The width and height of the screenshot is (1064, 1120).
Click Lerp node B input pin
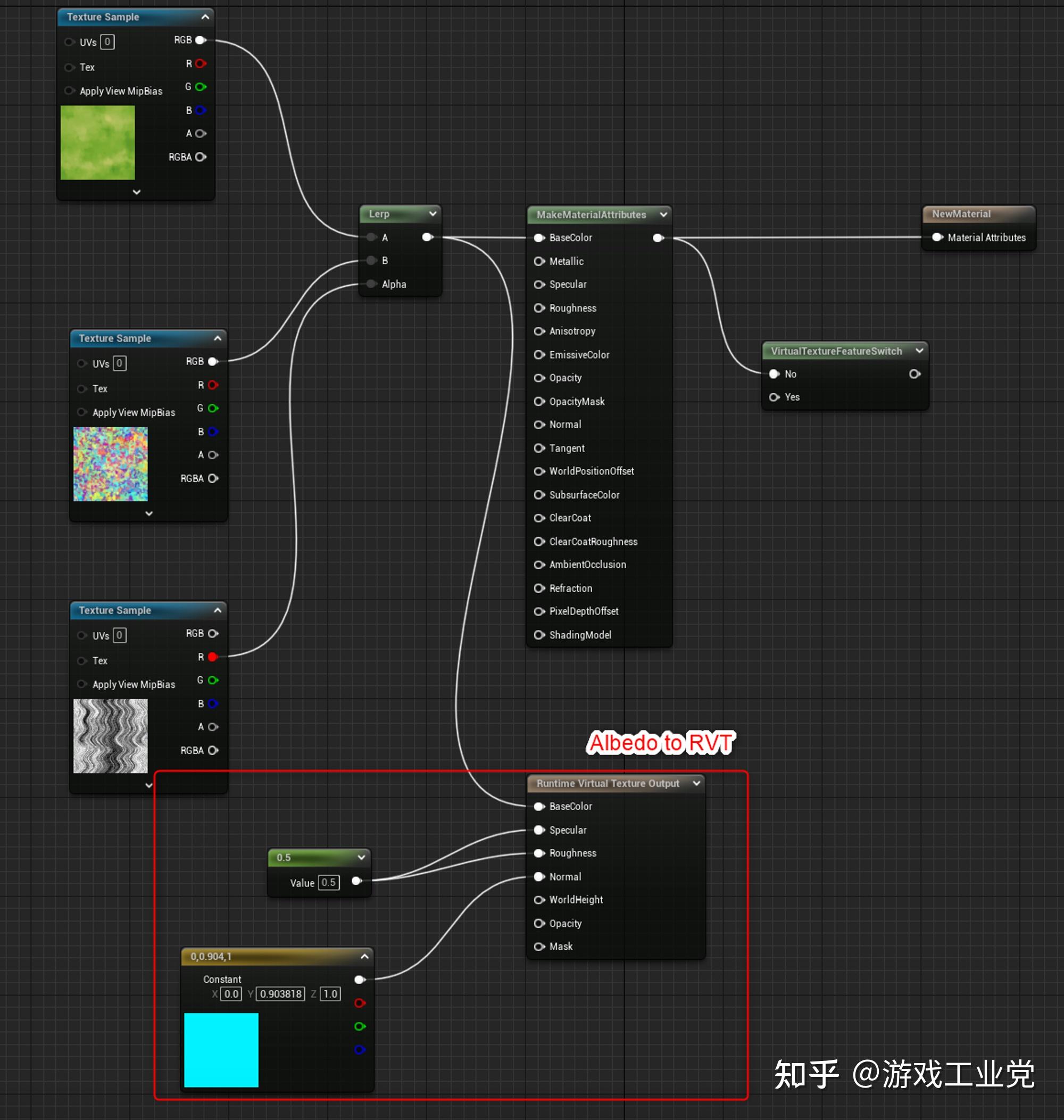point(372,260)
